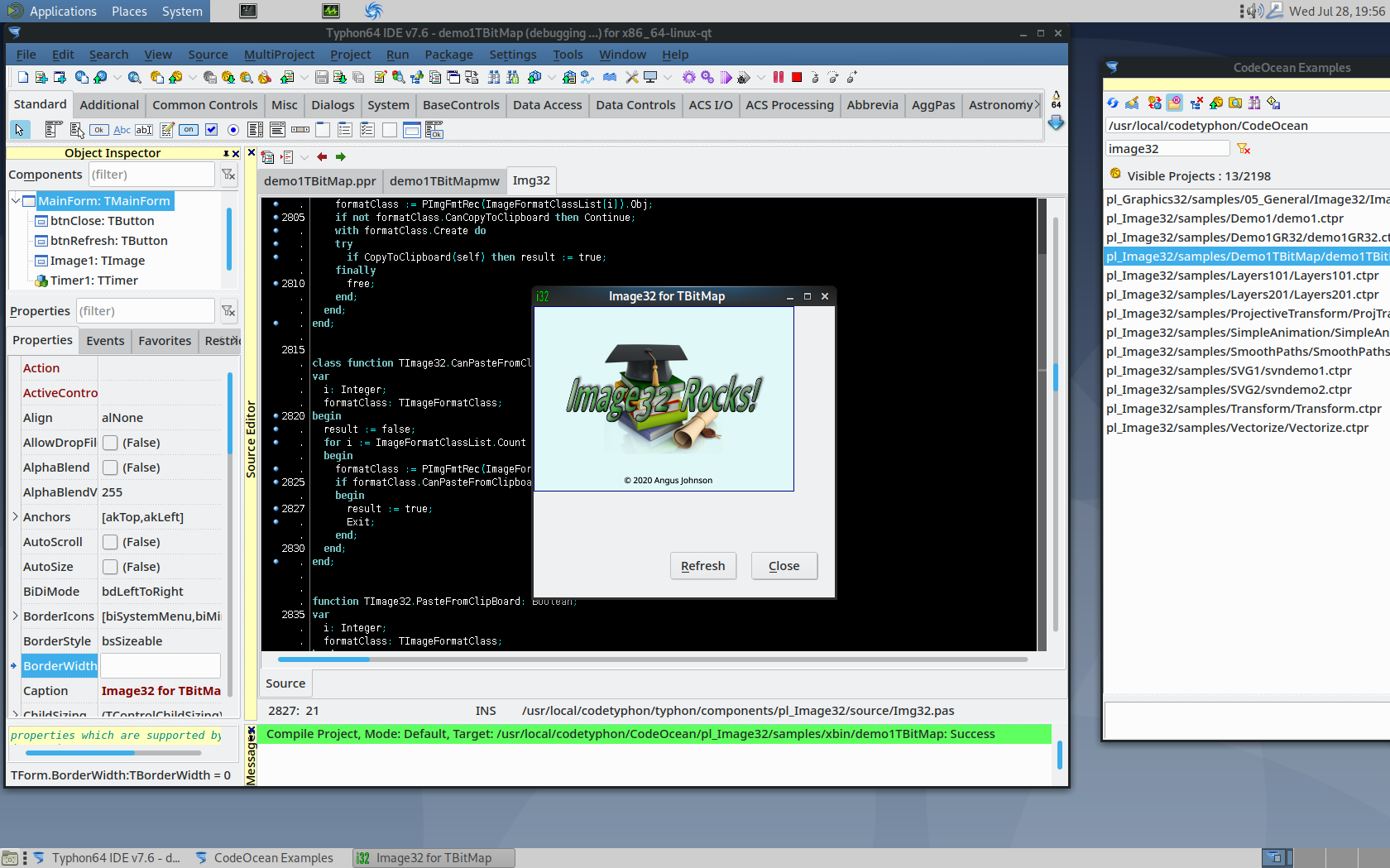Image resolution: width=1390 pixels, height=868 pixels.
Task: Clear the Properties filter funnel icon
Action: coord(228,311)
